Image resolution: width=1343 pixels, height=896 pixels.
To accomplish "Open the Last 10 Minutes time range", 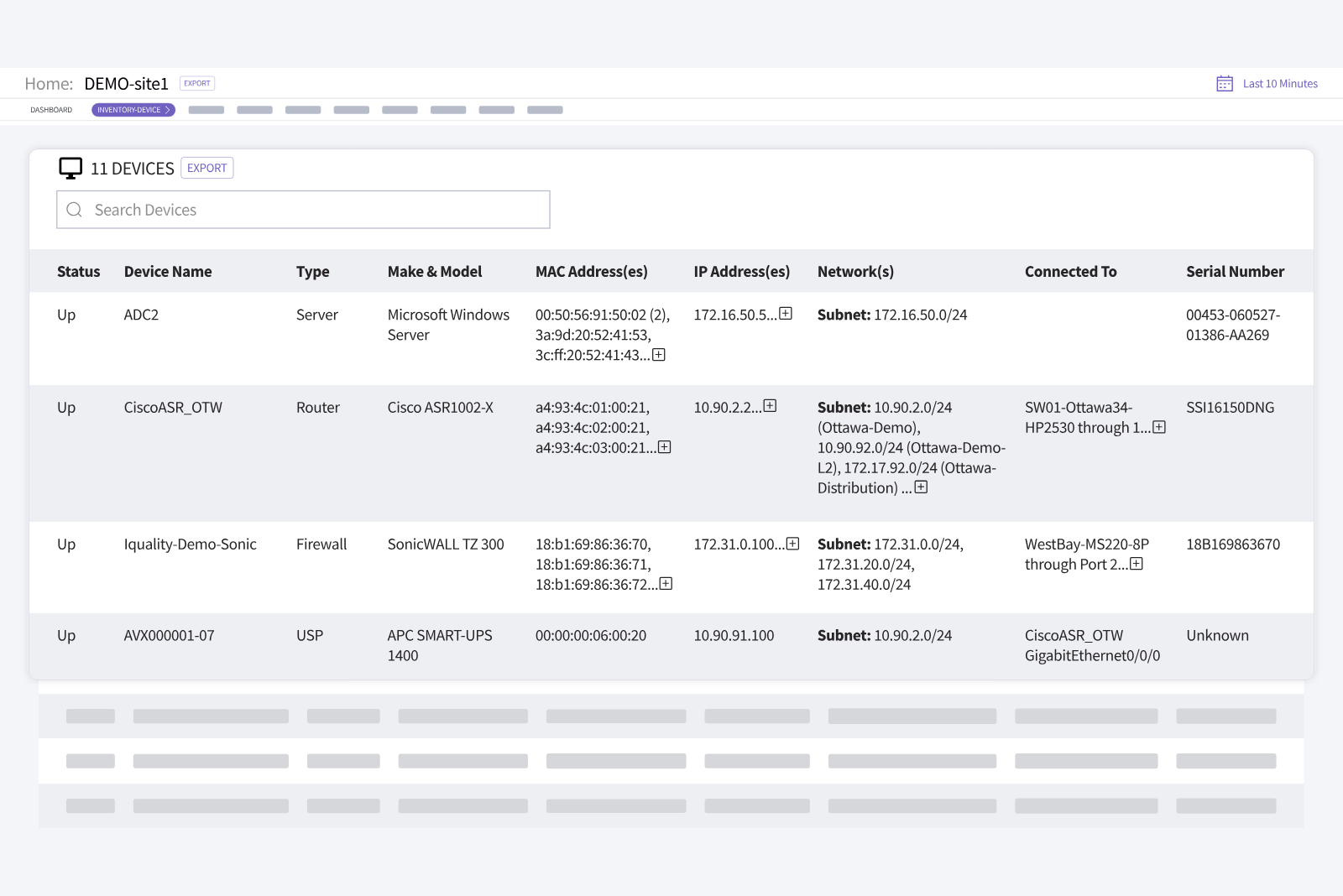I will [x=1280, y=84].
